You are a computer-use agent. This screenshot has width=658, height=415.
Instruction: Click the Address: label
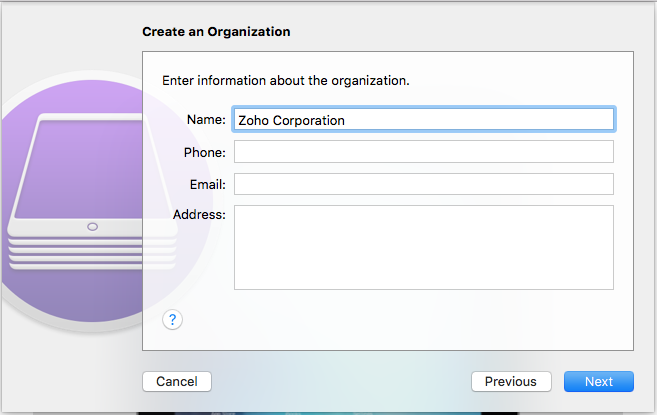click(x=199, y=214)
